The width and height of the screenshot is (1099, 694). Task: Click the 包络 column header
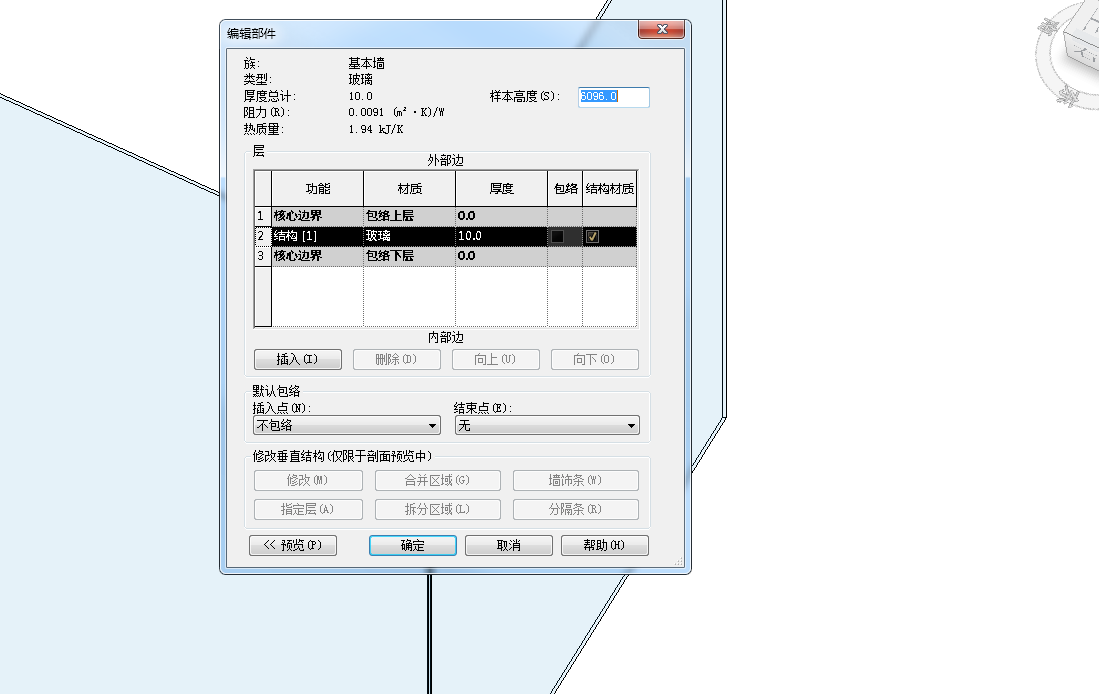pos(565,189)
